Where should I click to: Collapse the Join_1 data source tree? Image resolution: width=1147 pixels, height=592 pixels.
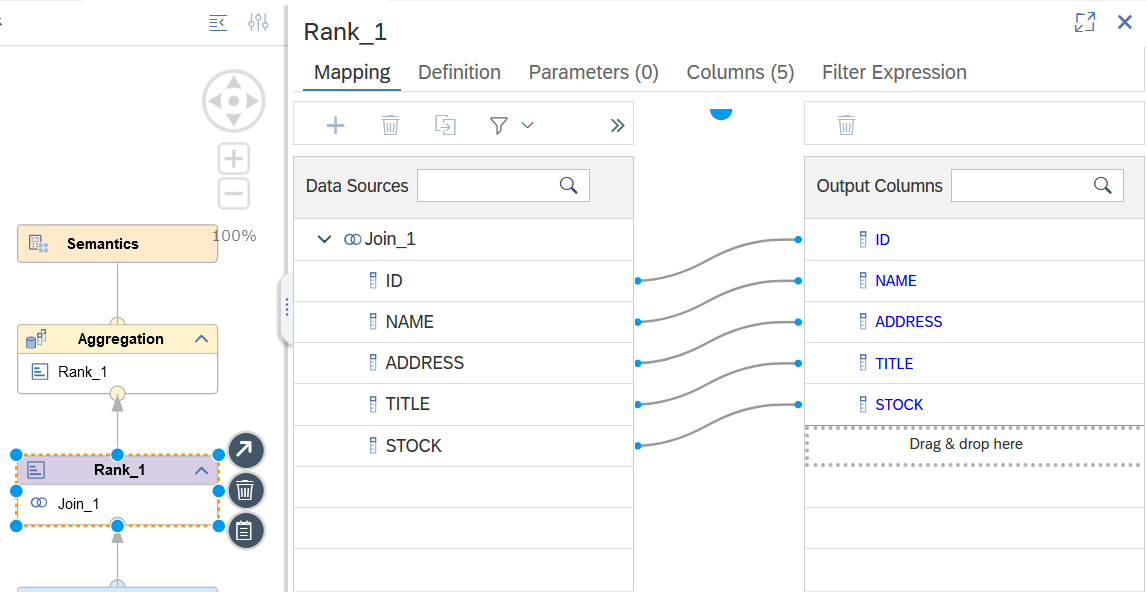point(325,239)
